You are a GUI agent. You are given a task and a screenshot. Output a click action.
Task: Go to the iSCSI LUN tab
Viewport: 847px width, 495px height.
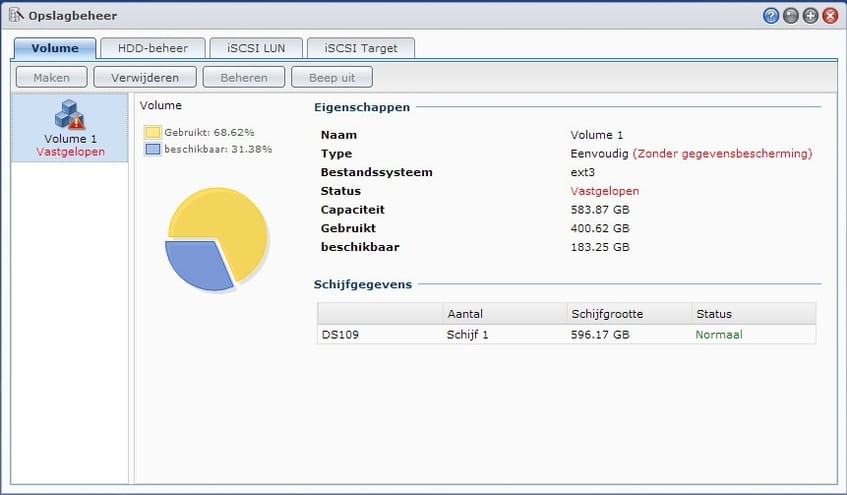(x=254, y=48)
